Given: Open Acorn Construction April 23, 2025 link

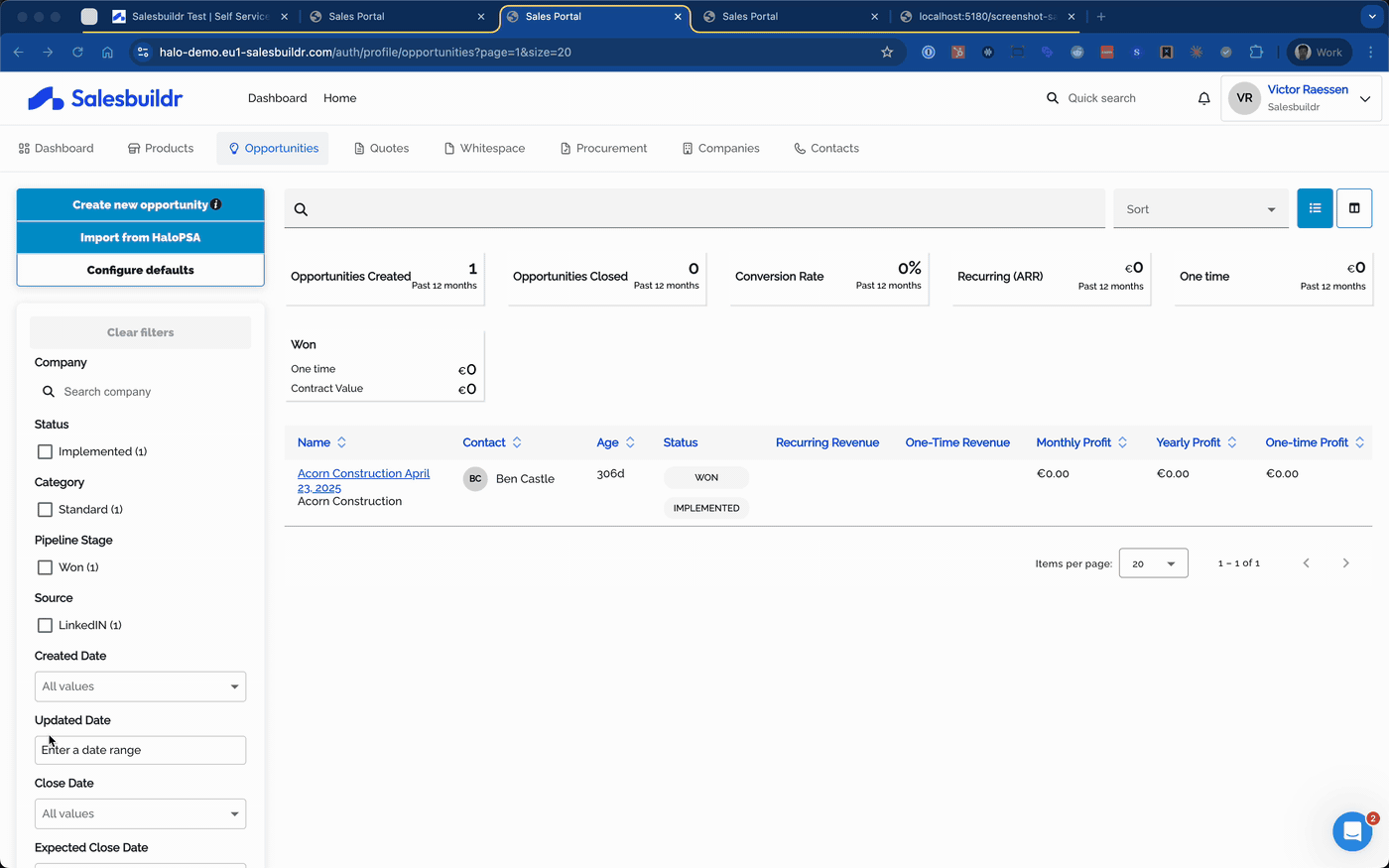Looking at the screenshot, I should [x=363, y=480].
